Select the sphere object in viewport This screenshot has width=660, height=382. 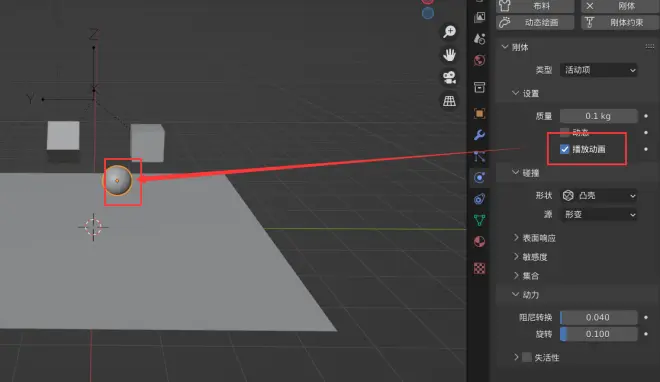[x=117, y=180]
